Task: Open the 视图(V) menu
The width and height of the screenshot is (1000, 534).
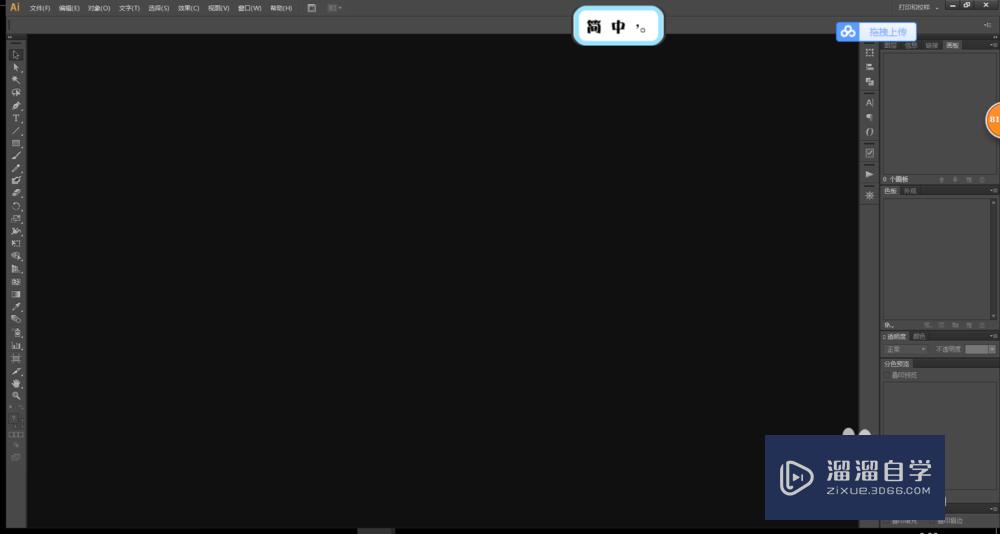Action: pyautogui.click(x=218, y=8)
